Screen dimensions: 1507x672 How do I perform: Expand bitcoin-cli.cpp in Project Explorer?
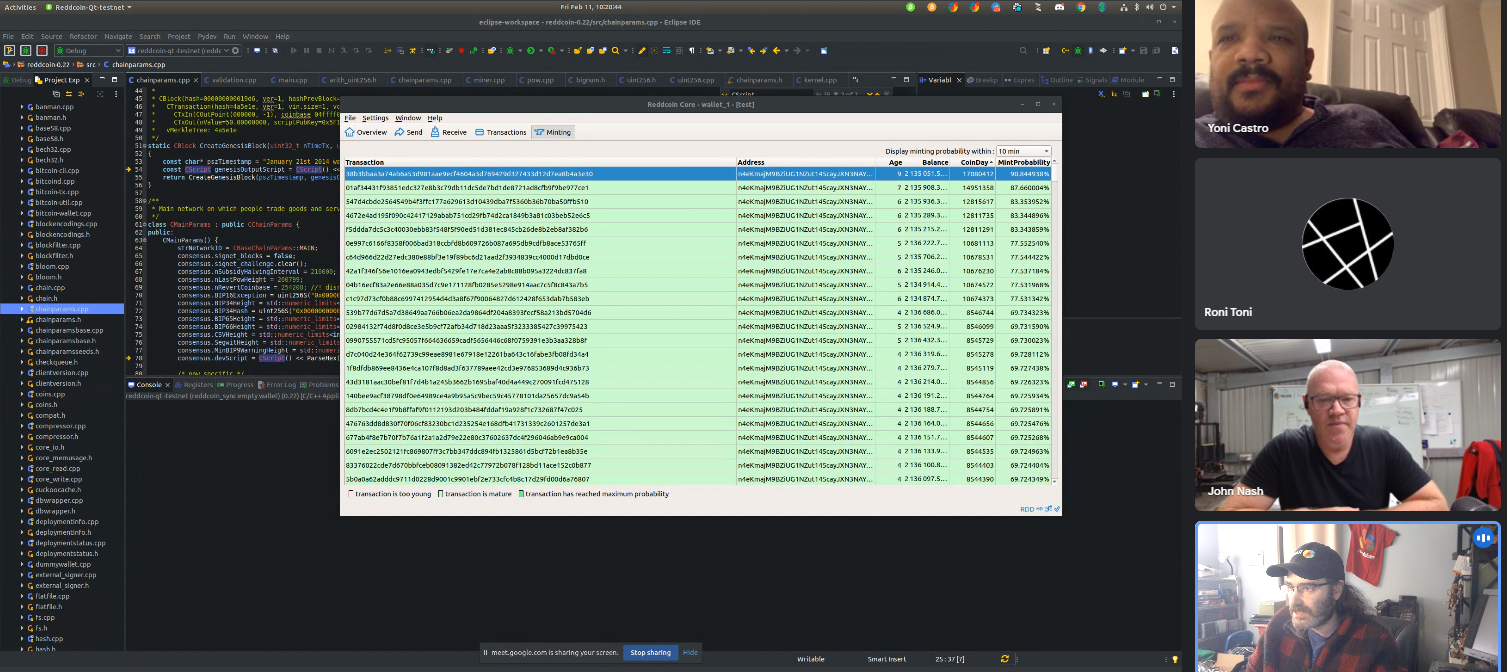coord(22,170)
